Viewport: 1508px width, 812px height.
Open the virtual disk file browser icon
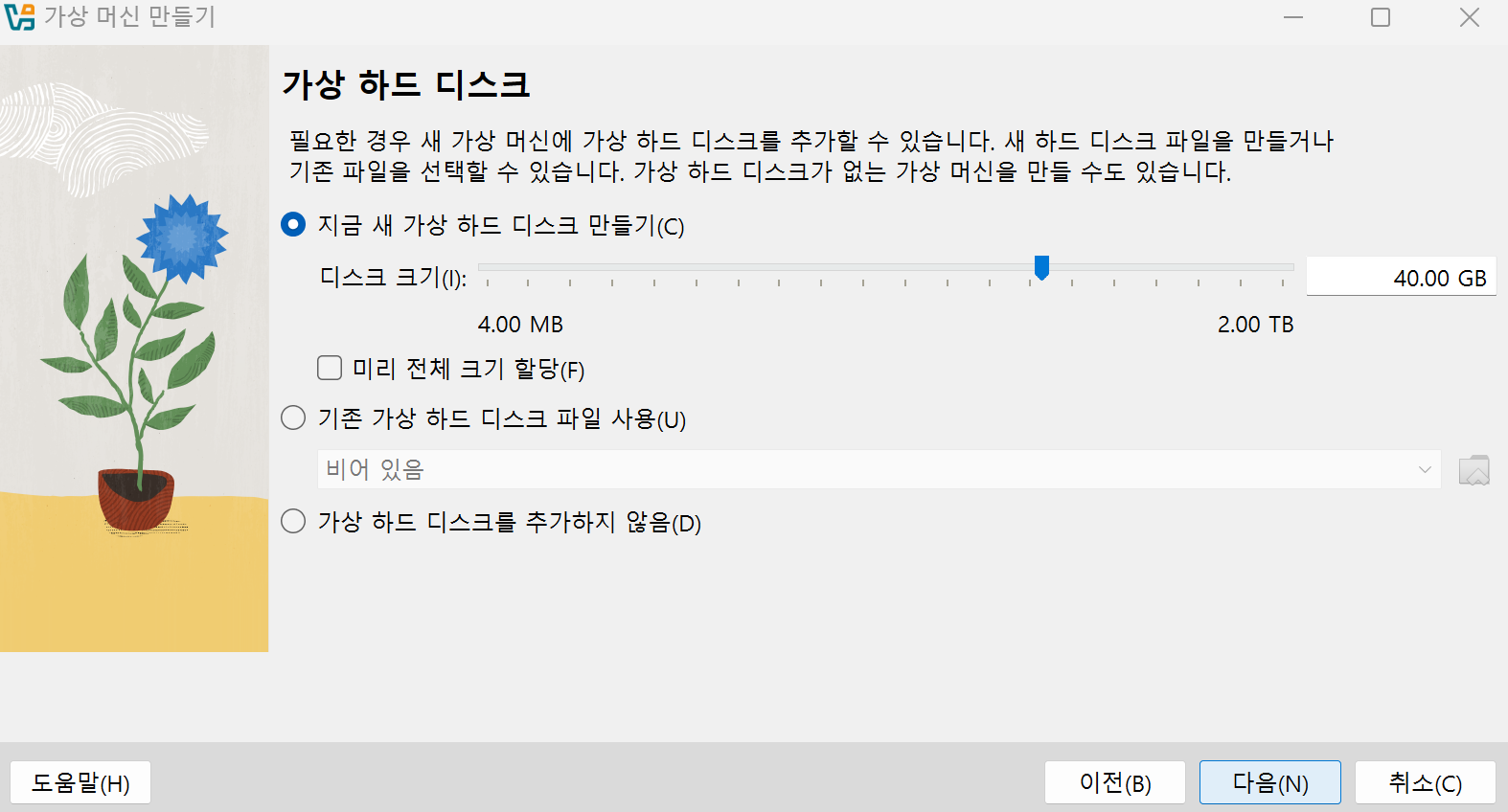(x=1474, y=470)
